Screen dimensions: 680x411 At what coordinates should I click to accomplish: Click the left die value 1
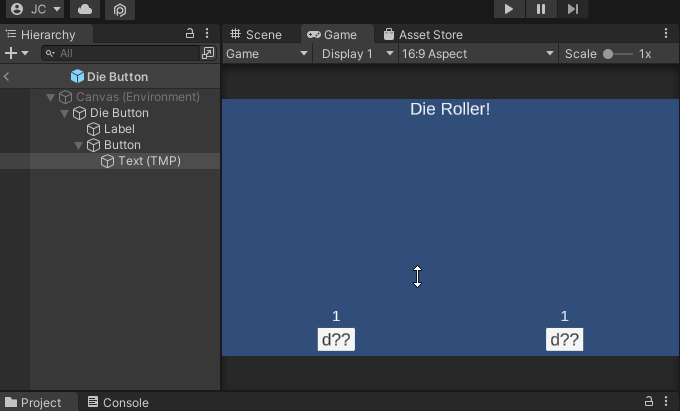[x=336, y=316]
